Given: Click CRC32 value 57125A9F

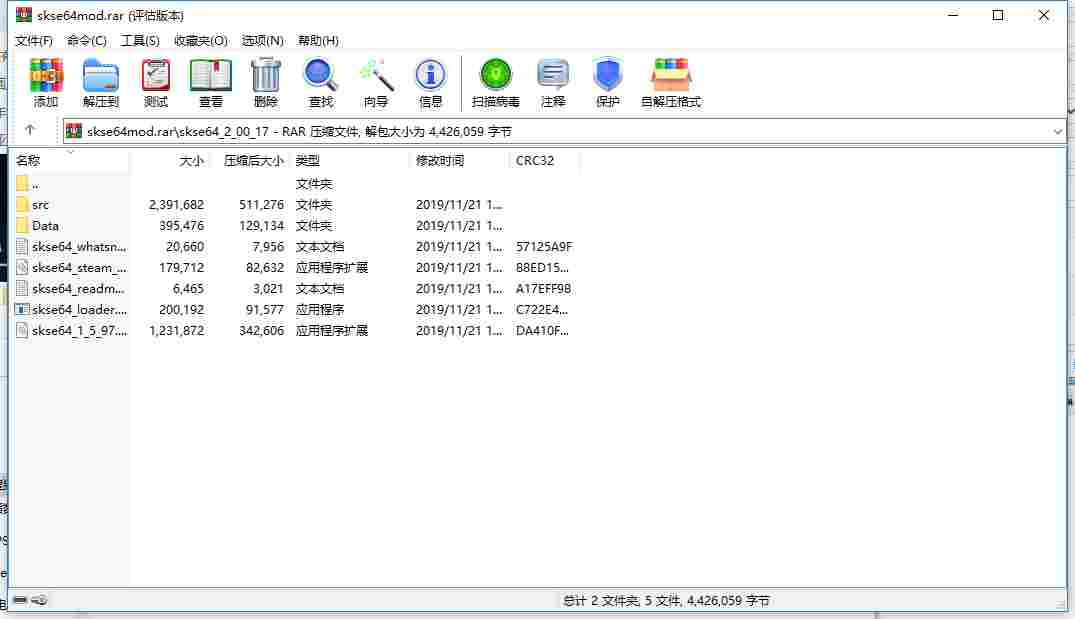Looking at the screenshot, I should click(544, 246).
